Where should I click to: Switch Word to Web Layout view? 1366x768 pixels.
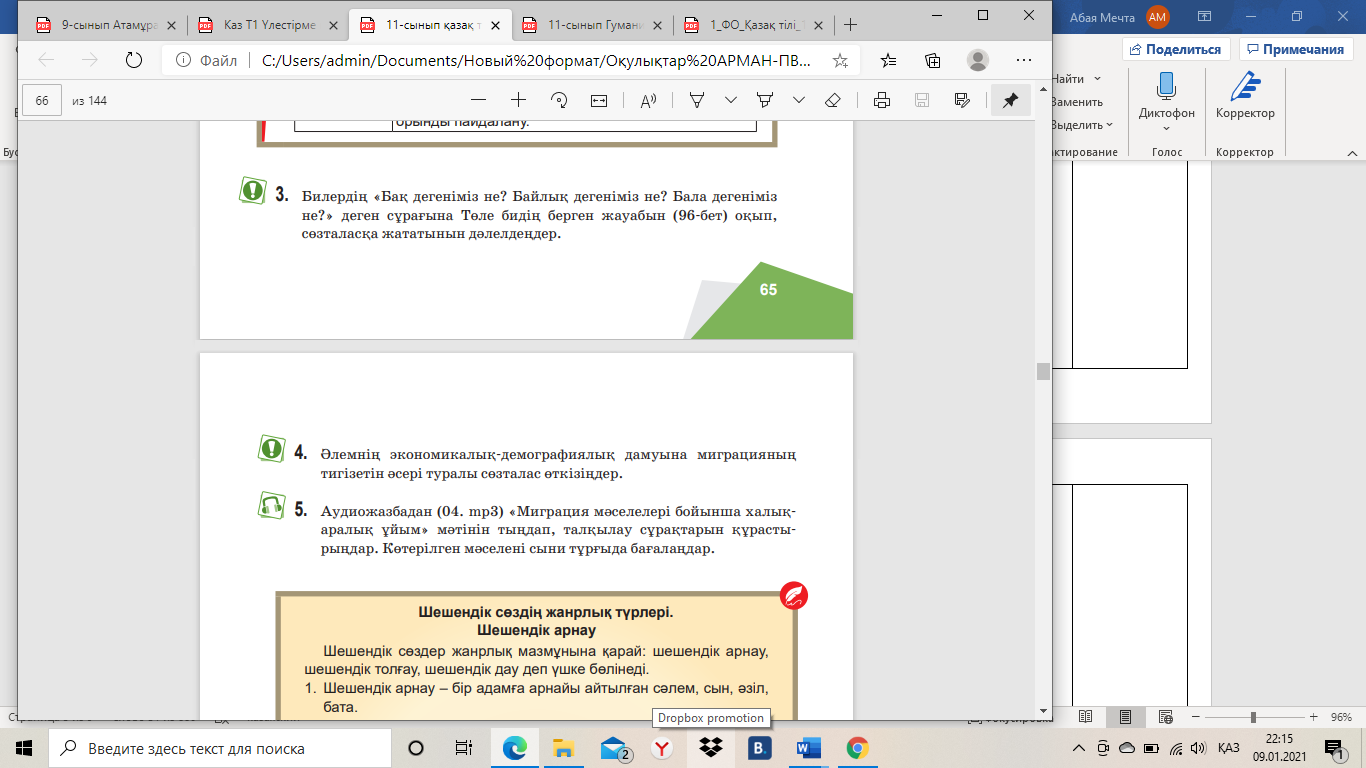pos(1166,717)
